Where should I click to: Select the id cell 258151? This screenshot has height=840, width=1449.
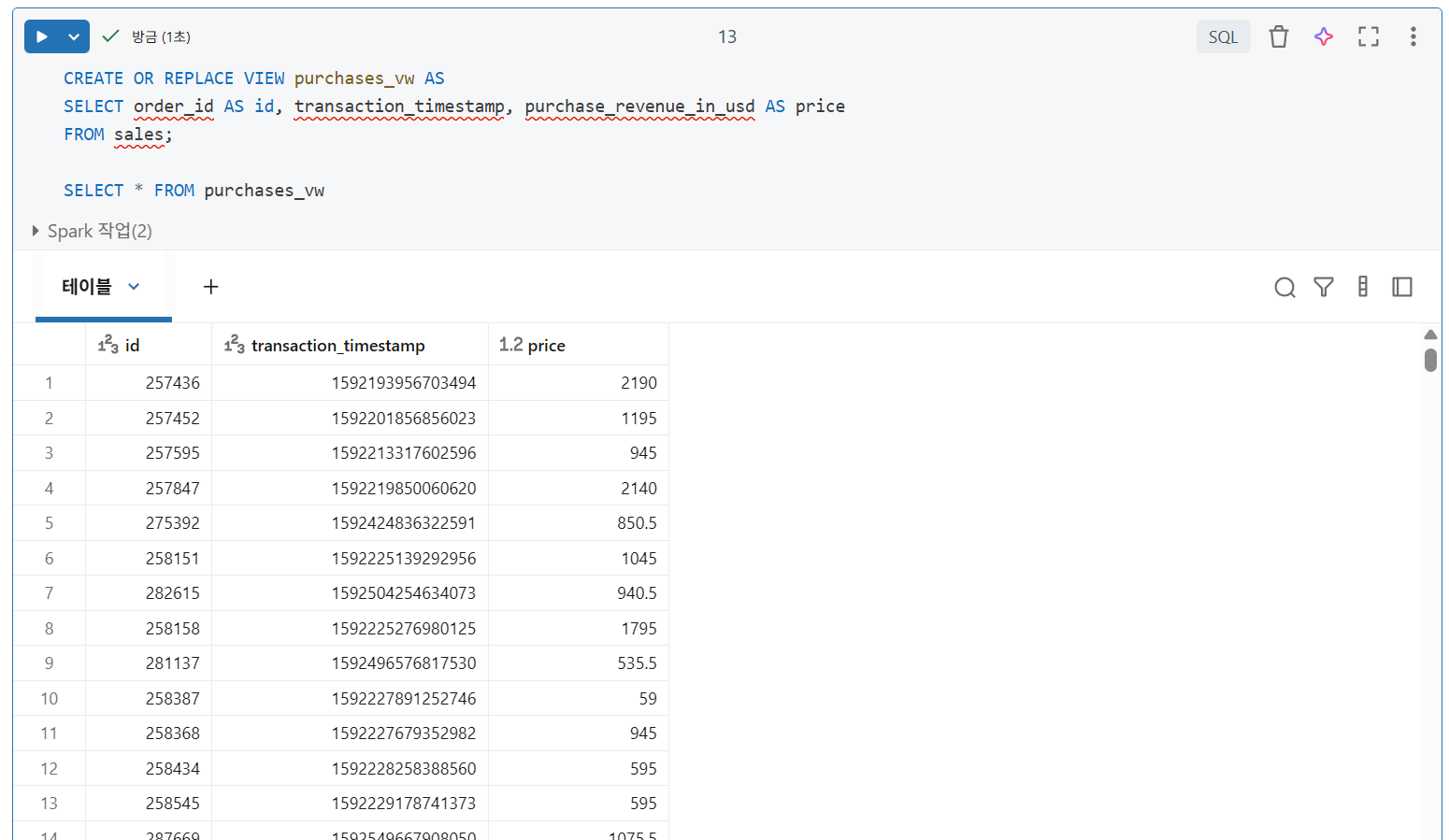[149, 558]
